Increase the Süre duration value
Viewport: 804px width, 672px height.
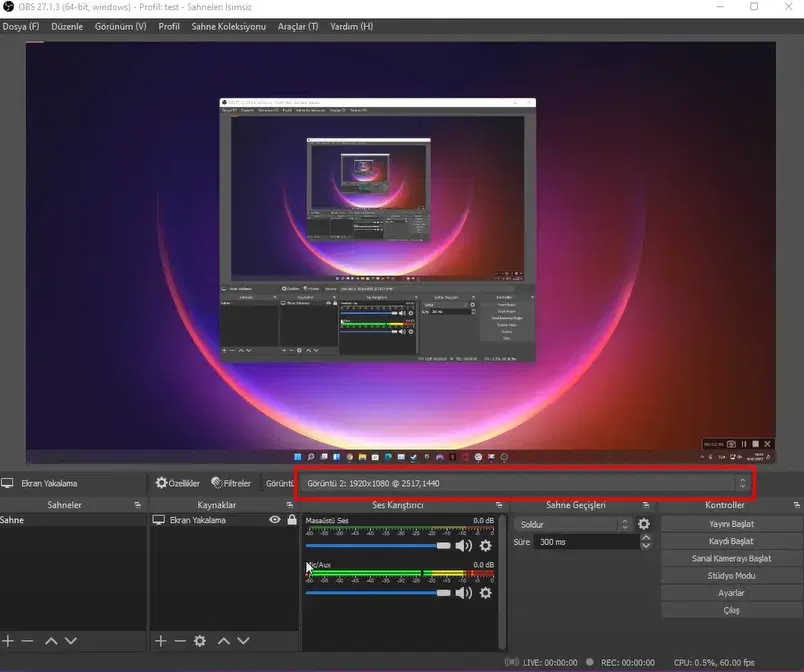646,538
